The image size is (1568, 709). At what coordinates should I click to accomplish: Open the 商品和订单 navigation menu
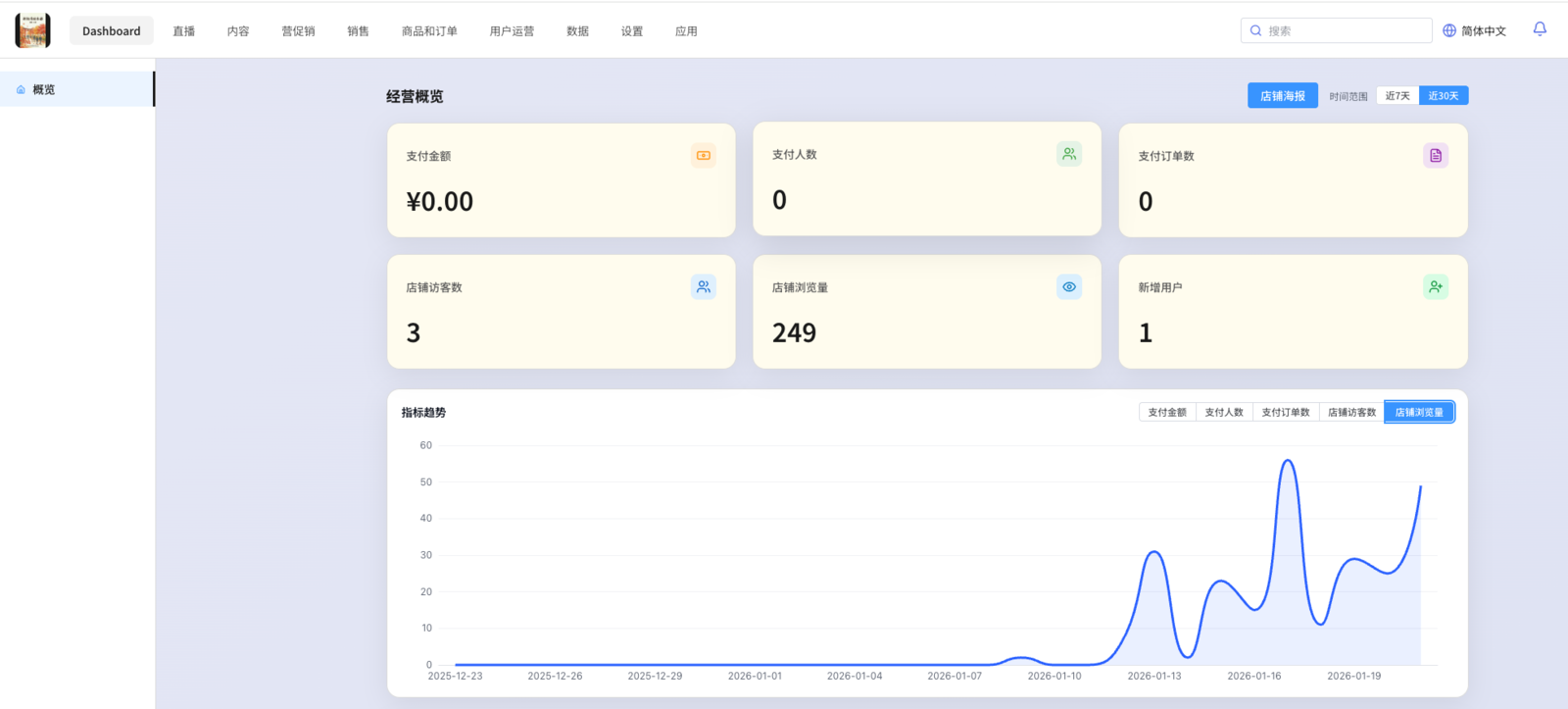pos(429,31)
